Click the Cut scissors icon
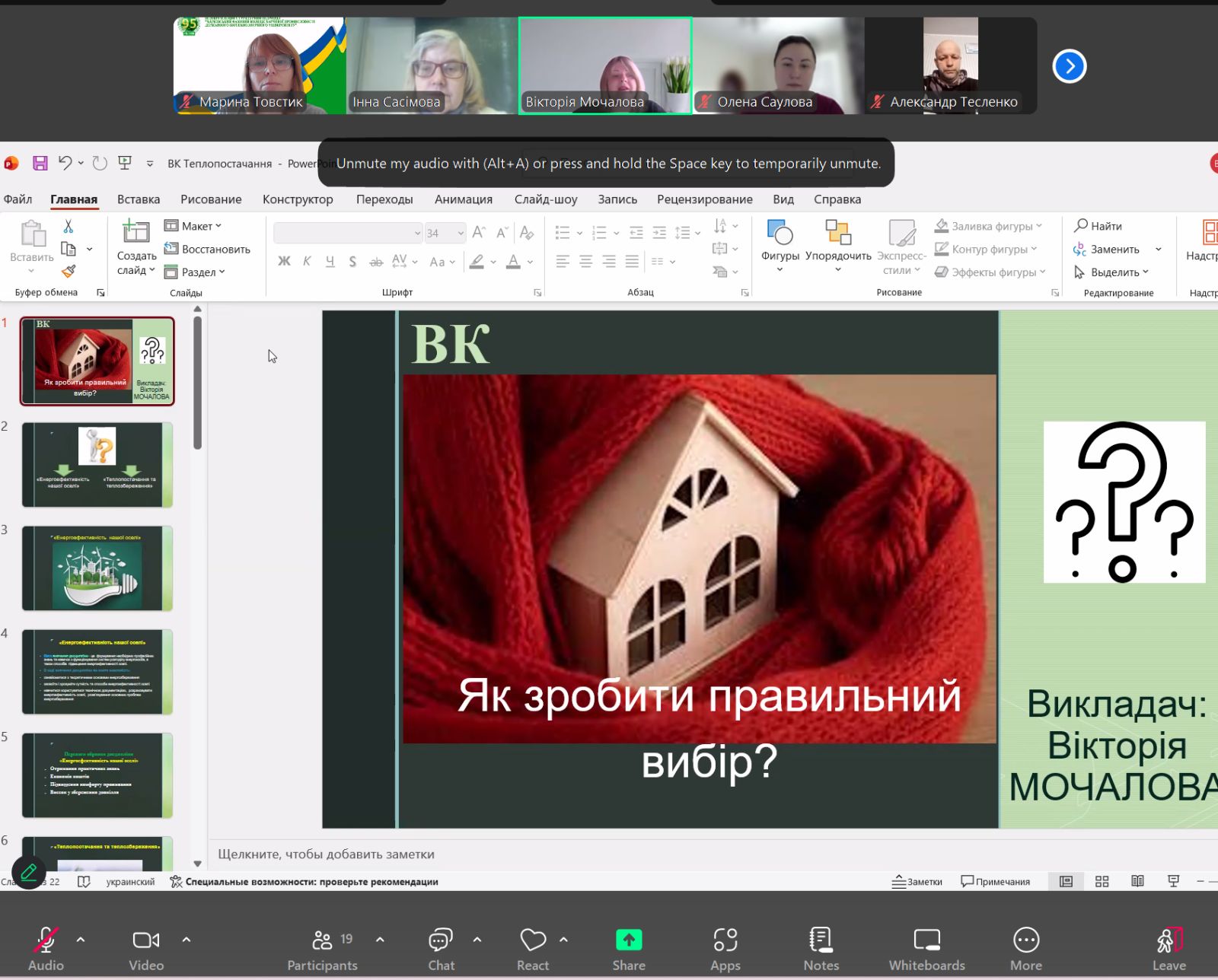 pyautogui.click(x=69, y=227)
